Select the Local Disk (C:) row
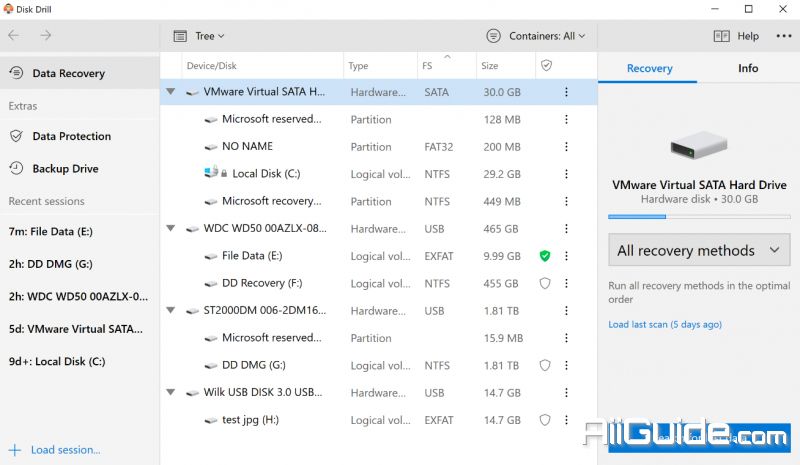Screen dimensions: 800x465 click(x=379, y=174)
